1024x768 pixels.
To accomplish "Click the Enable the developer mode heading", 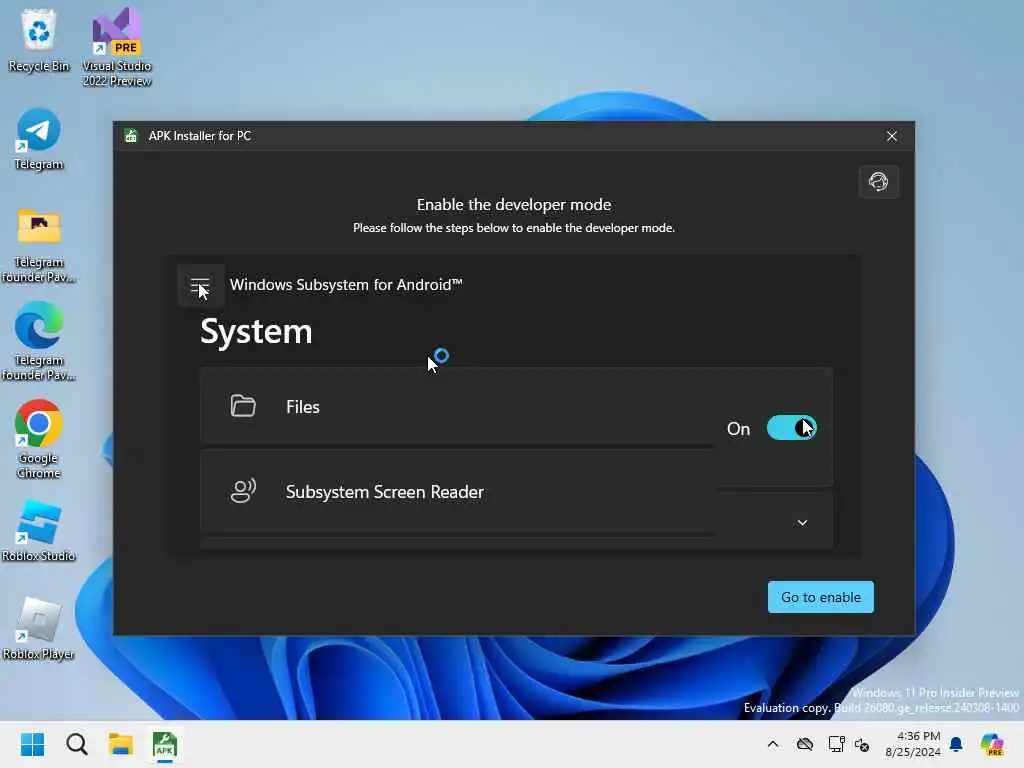I will coord(514,204).
